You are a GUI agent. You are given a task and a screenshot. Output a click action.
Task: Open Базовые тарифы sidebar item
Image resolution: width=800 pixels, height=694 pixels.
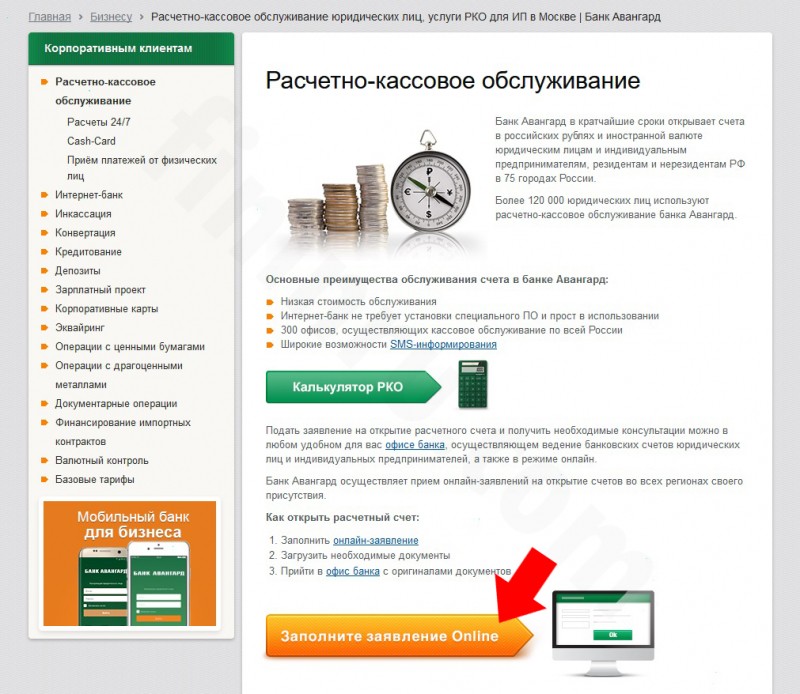pos(95,479)
